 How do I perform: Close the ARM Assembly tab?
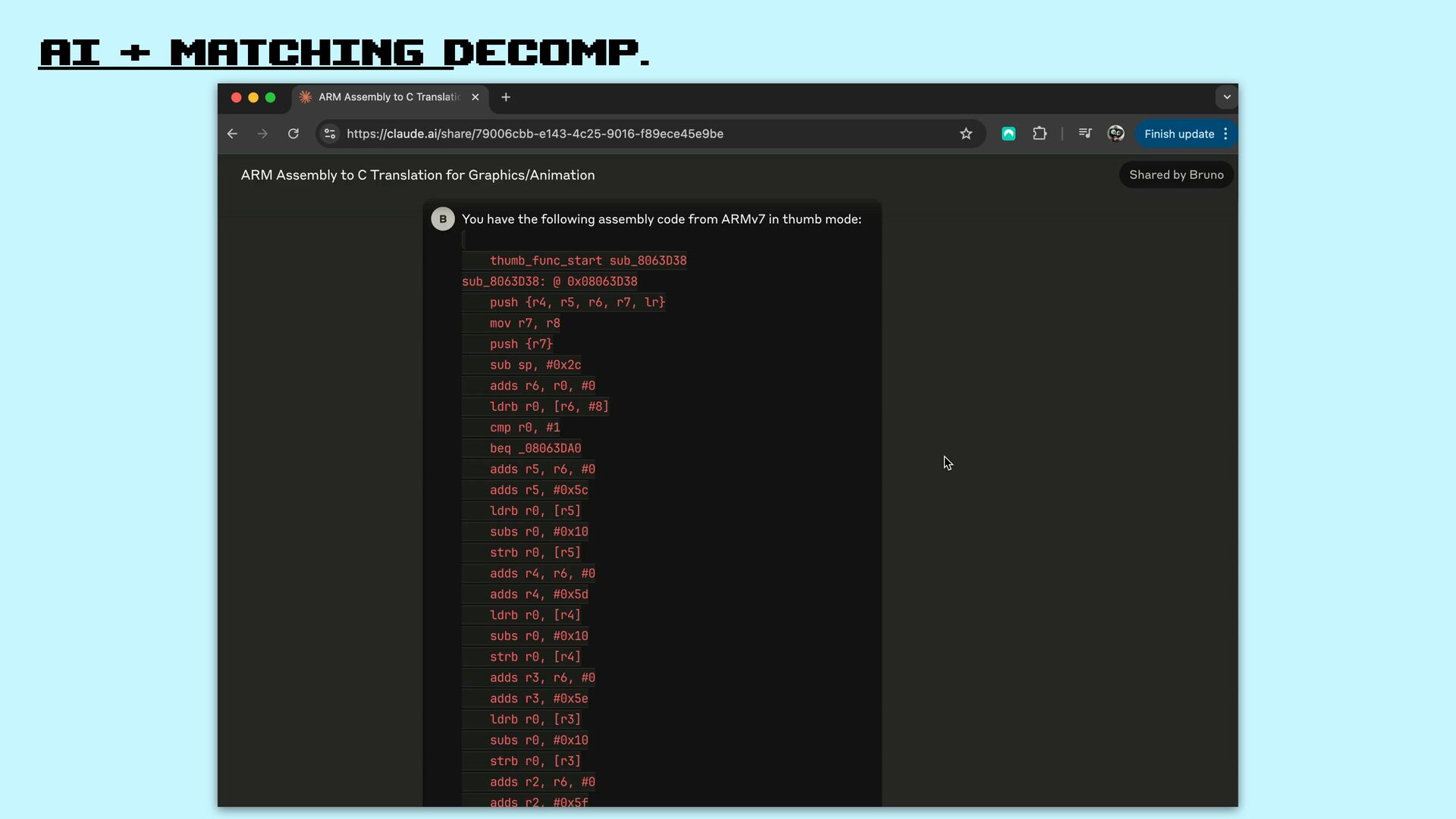tap(475, 97)
